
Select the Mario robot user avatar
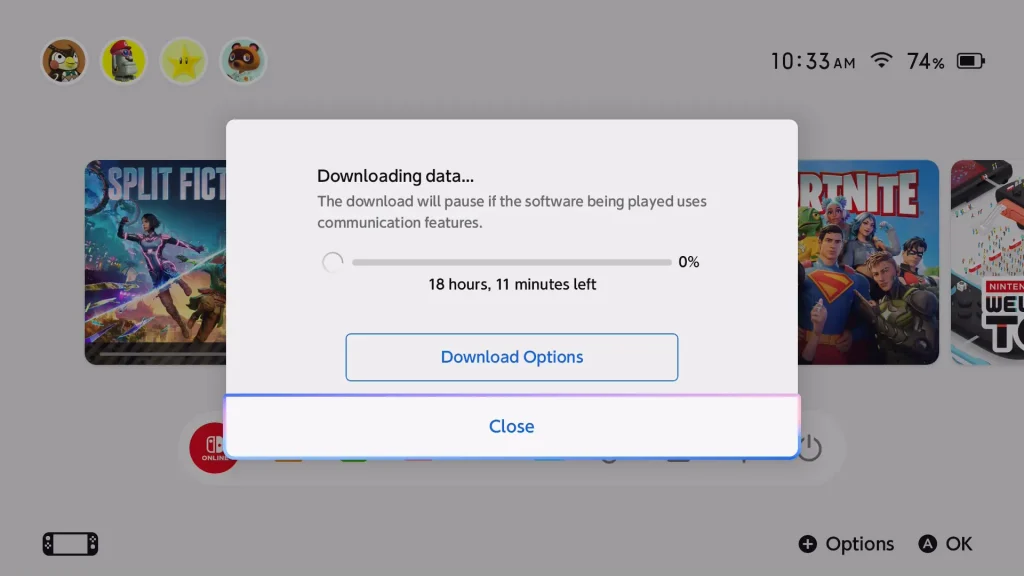coord(123,61)
